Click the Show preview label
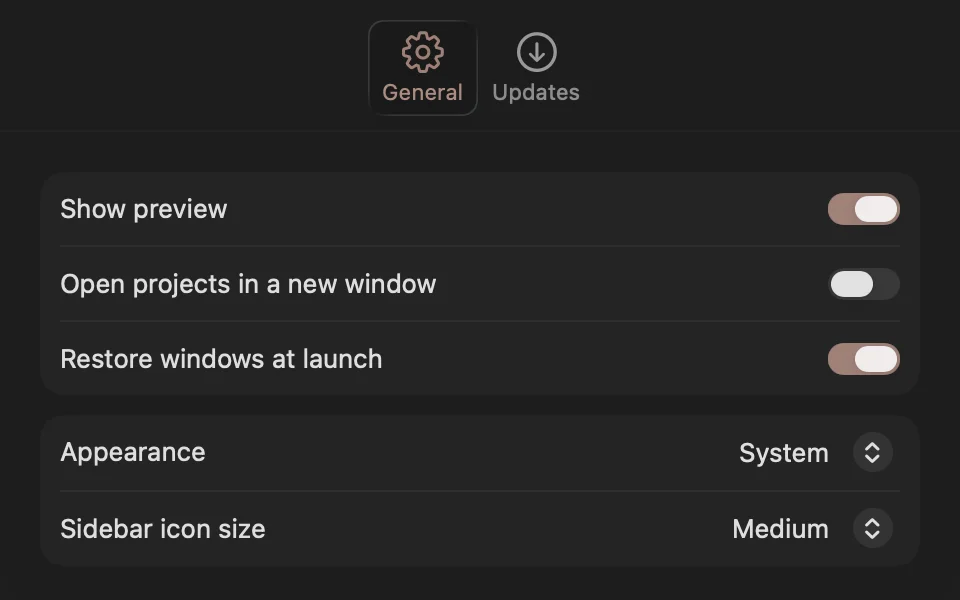This screenshot has height=600, width=960. click(144, 209)
